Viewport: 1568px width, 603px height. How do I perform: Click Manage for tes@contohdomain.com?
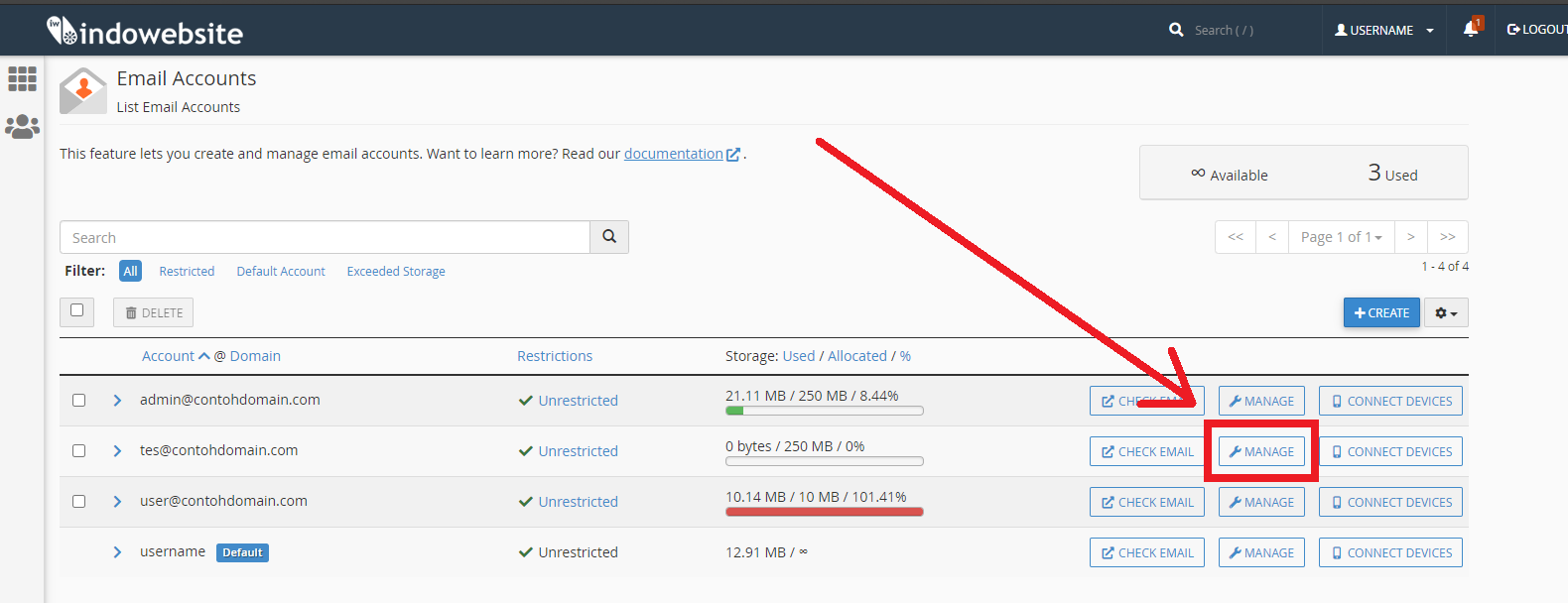(x=1261, y=451)
